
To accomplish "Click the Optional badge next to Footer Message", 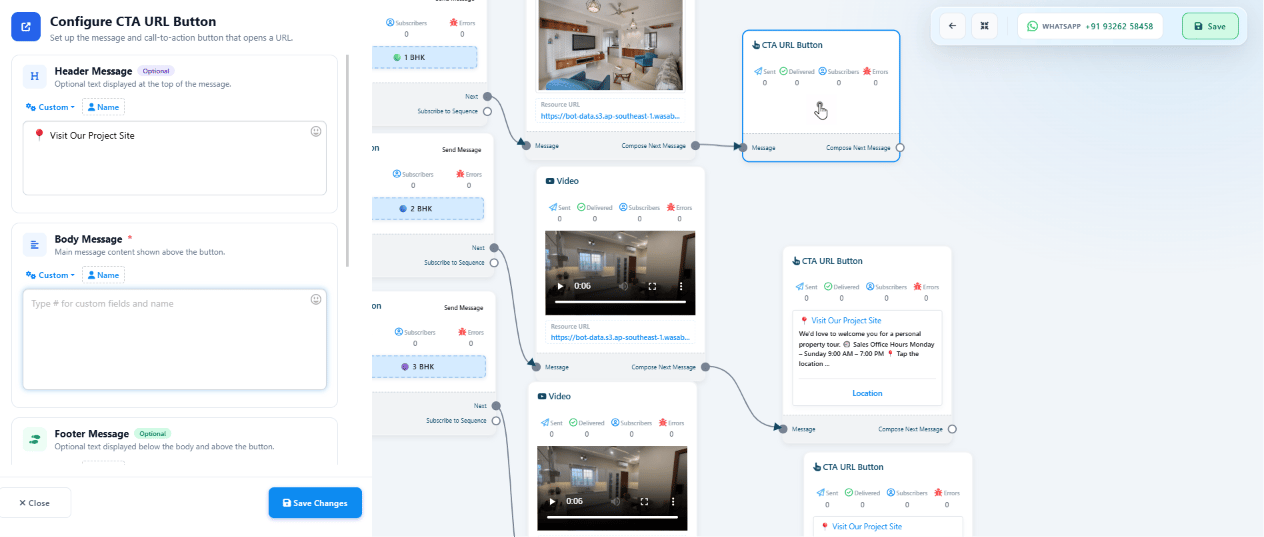I will pyautogui.click(x=153, y=433).
